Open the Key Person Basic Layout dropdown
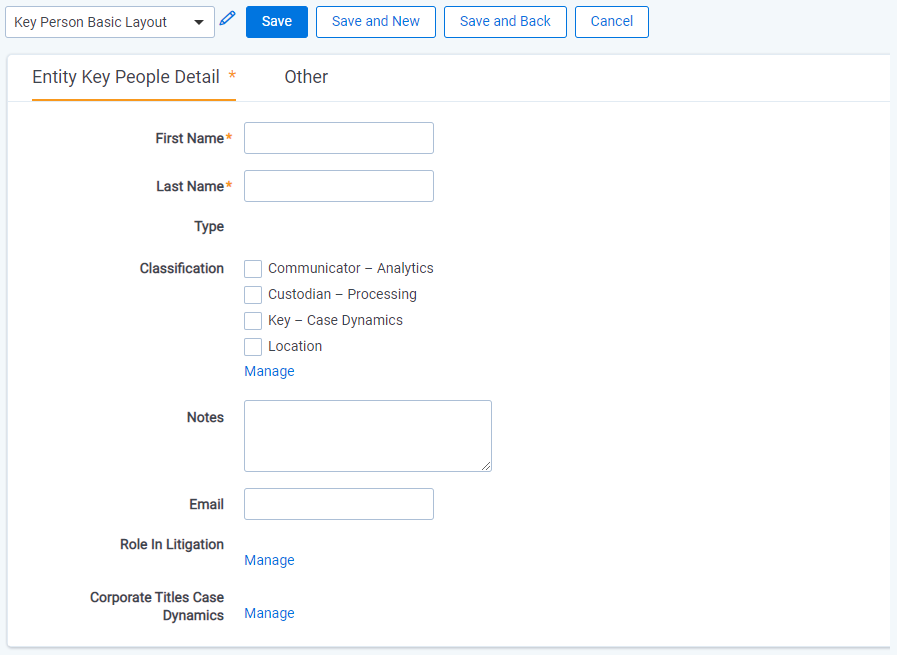 pos(110,22)
